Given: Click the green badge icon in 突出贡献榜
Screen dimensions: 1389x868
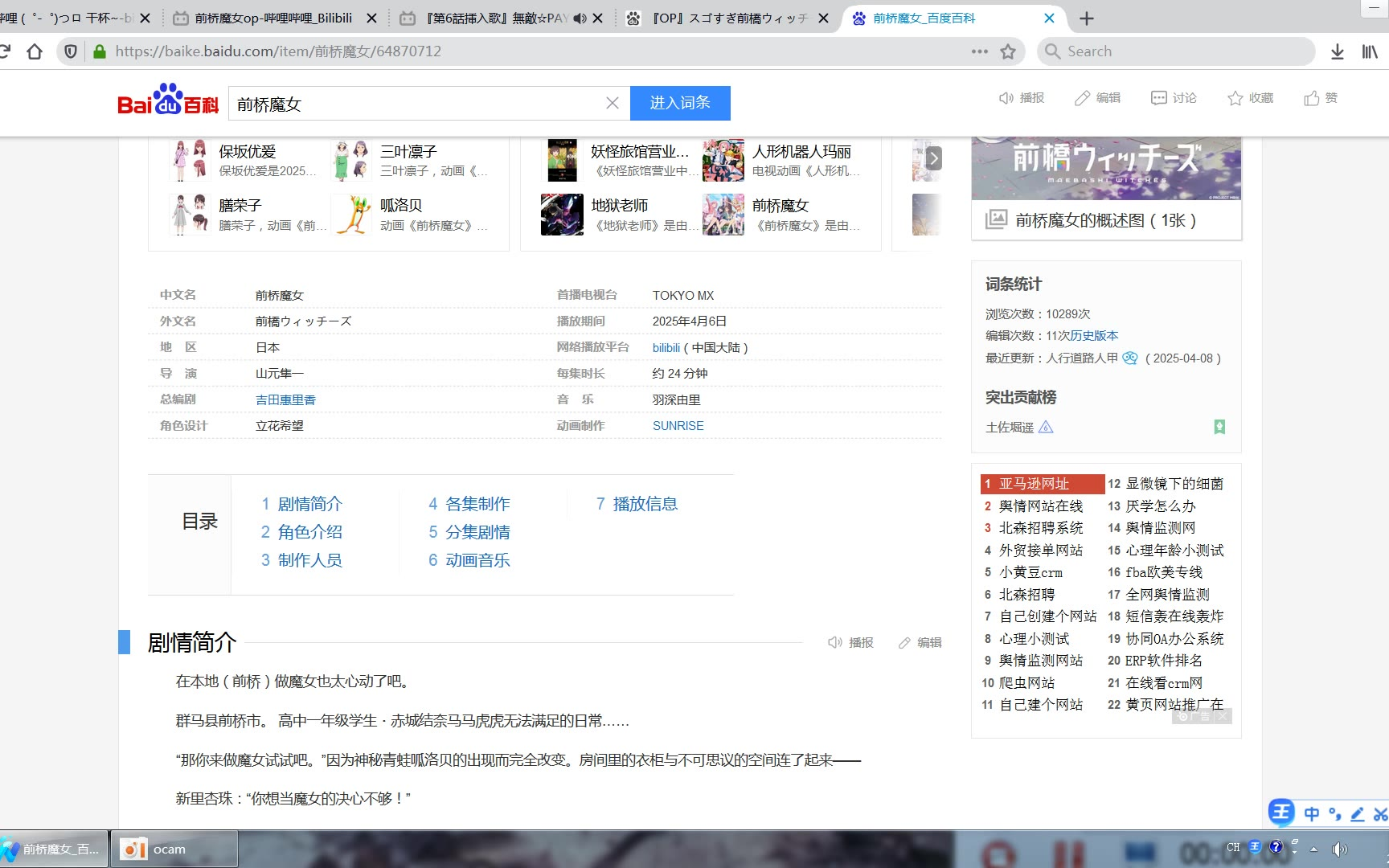Looking at the screenshot, I should click(x=1219, y=427).
